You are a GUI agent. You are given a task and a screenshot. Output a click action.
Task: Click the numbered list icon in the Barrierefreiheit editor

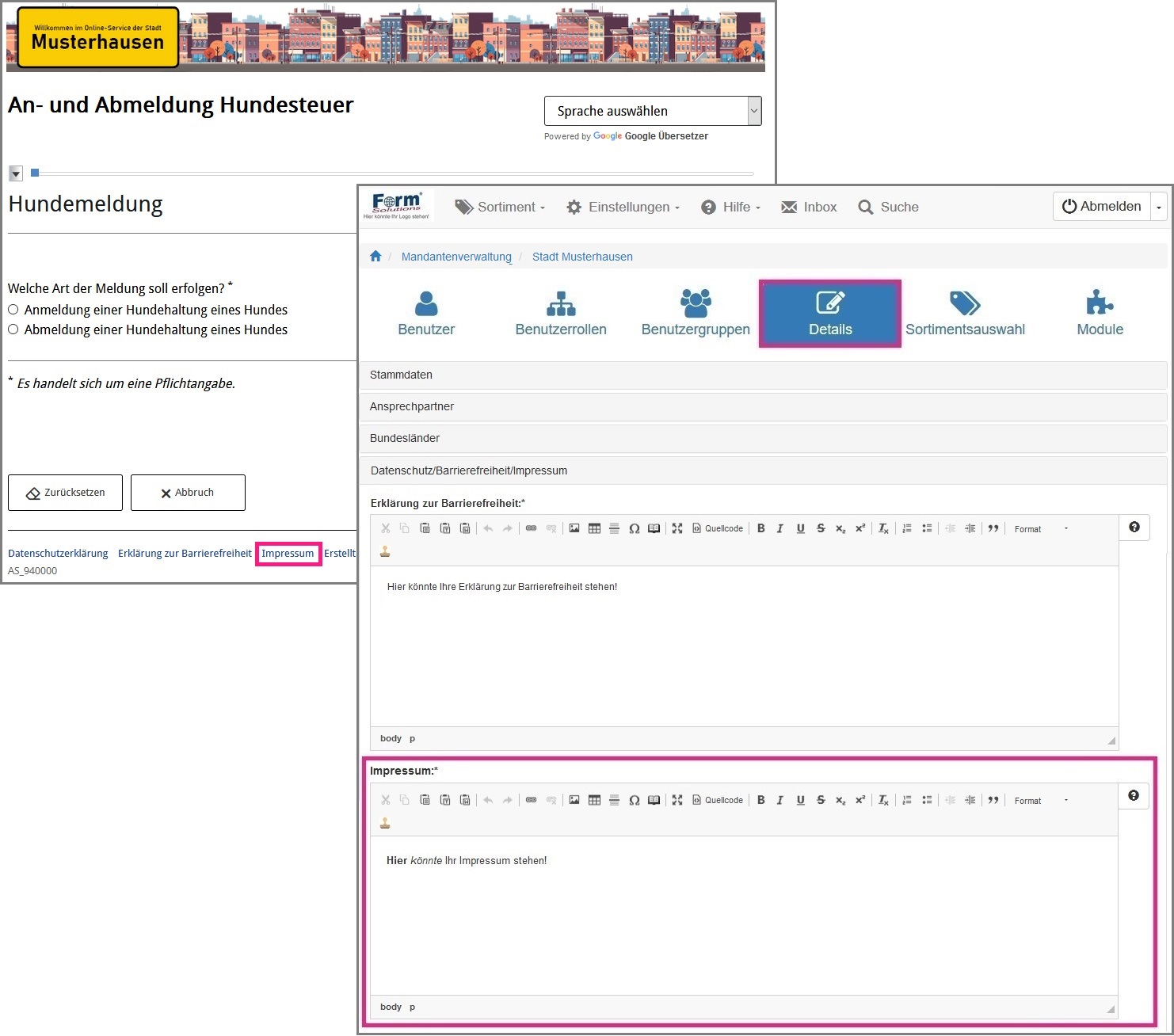[907, 528]
